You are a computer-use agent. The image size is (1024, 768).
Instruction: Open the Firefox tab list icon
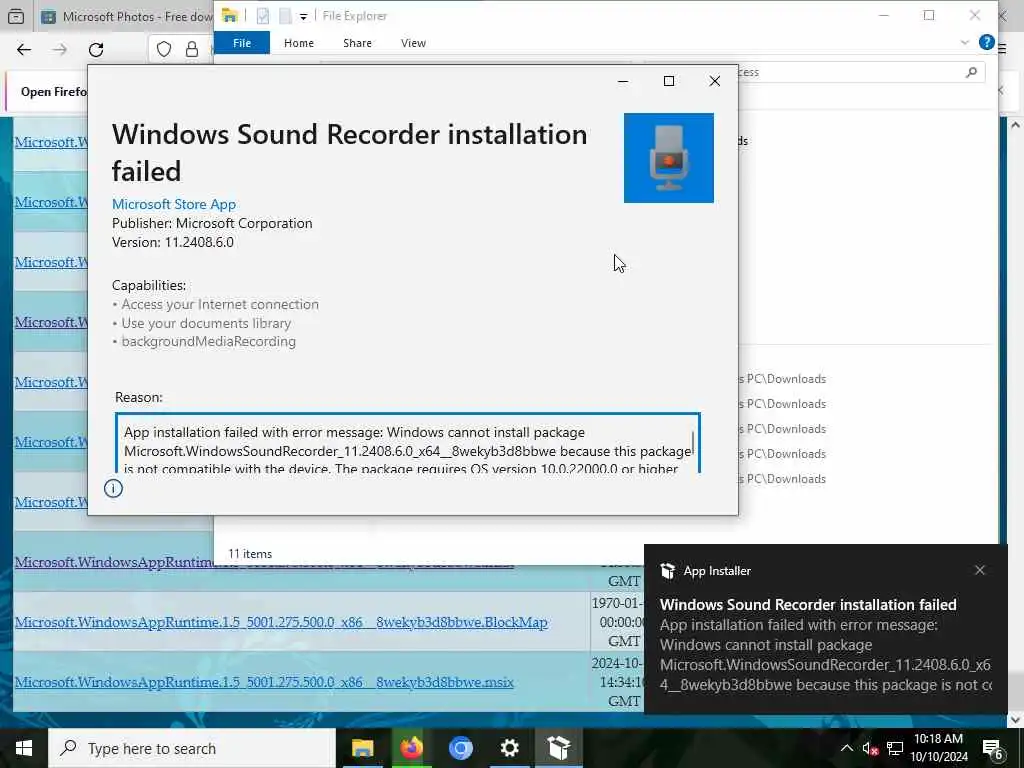(16, 16)
